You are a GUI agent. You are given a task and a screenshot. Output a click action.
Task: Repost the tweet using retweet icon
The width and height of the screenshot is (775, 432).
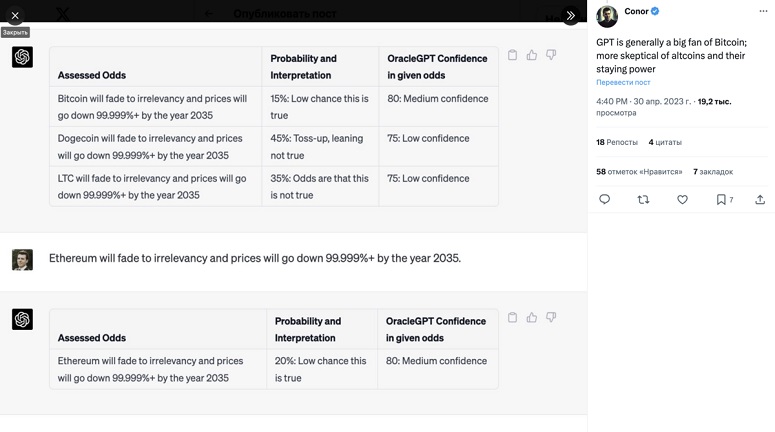point(643,200)
